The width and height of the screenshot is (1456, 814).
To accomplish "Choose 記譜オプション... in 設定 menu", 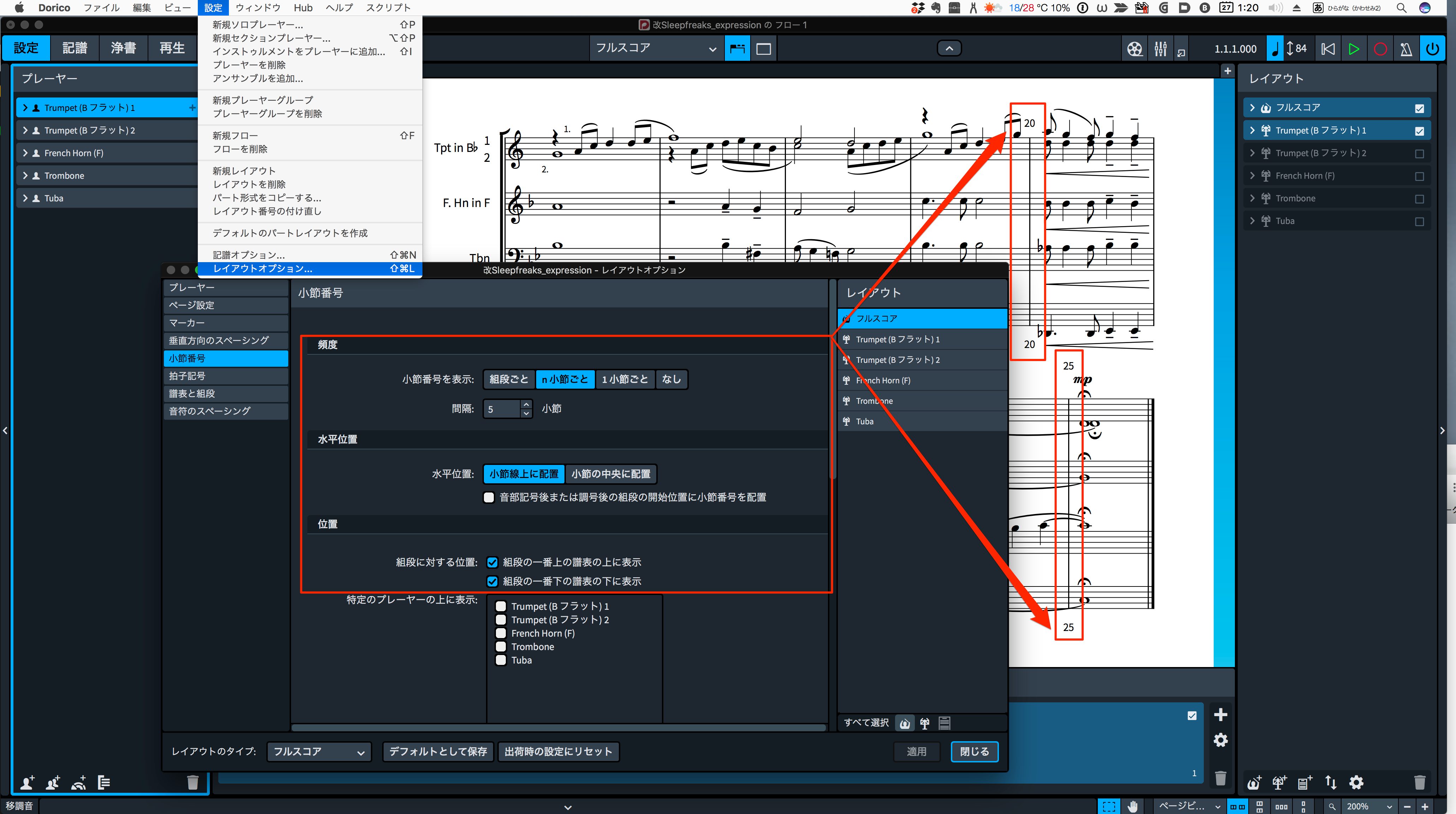I will click(310, 255).
